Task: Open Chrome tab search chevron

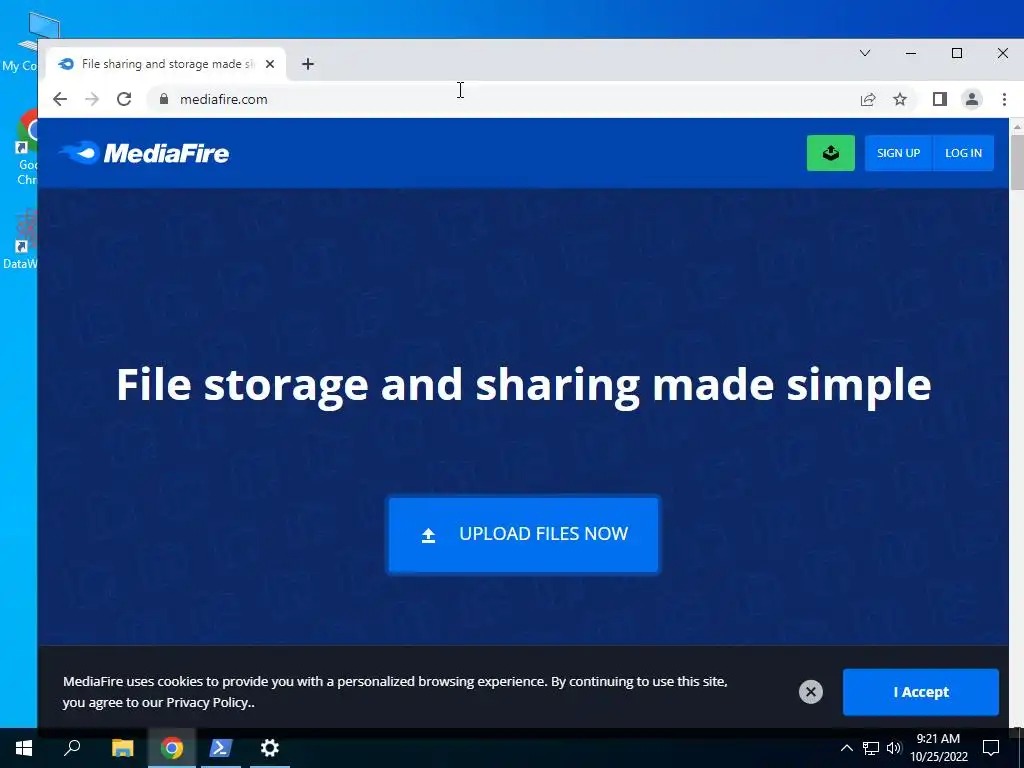Action: pos(865,53)
